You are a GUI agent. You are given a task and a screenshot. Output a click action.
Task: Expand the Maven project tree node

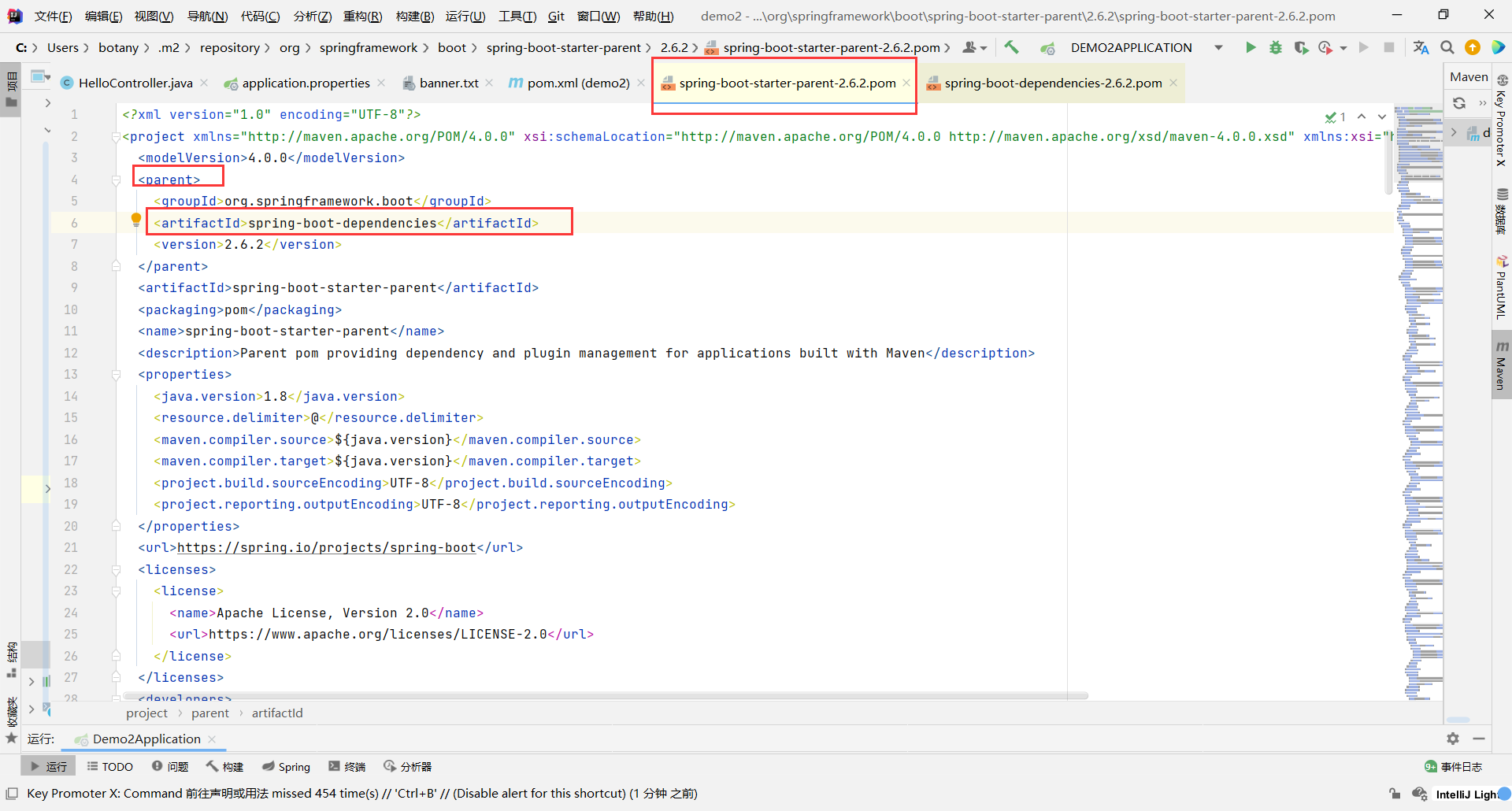click(x=1454, y=132)
